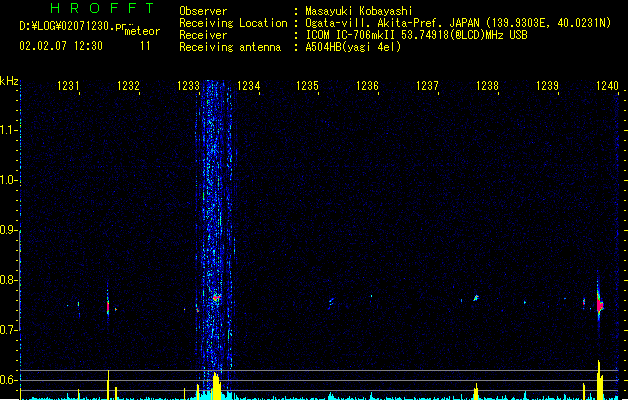Click the 1238 time axis marker
629x400 pixels.
click(x=487, y=85)
